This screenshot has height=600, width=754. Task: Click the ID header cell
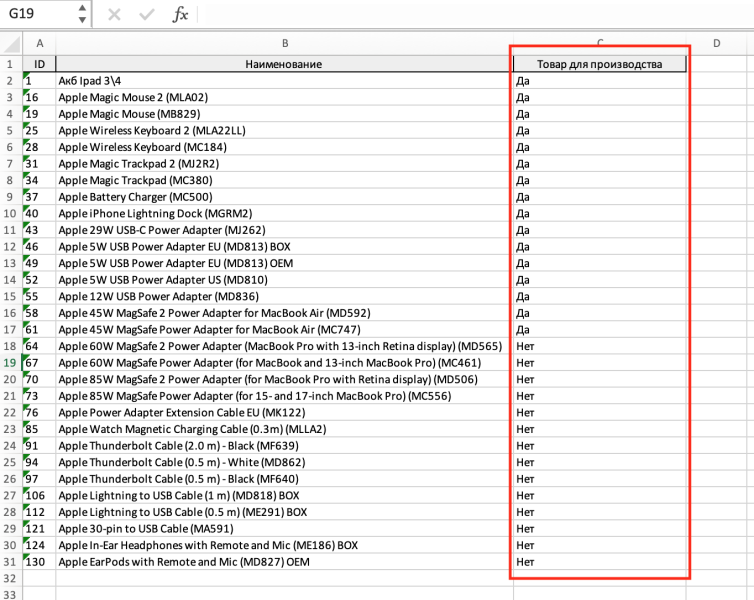tap(39, 64)
